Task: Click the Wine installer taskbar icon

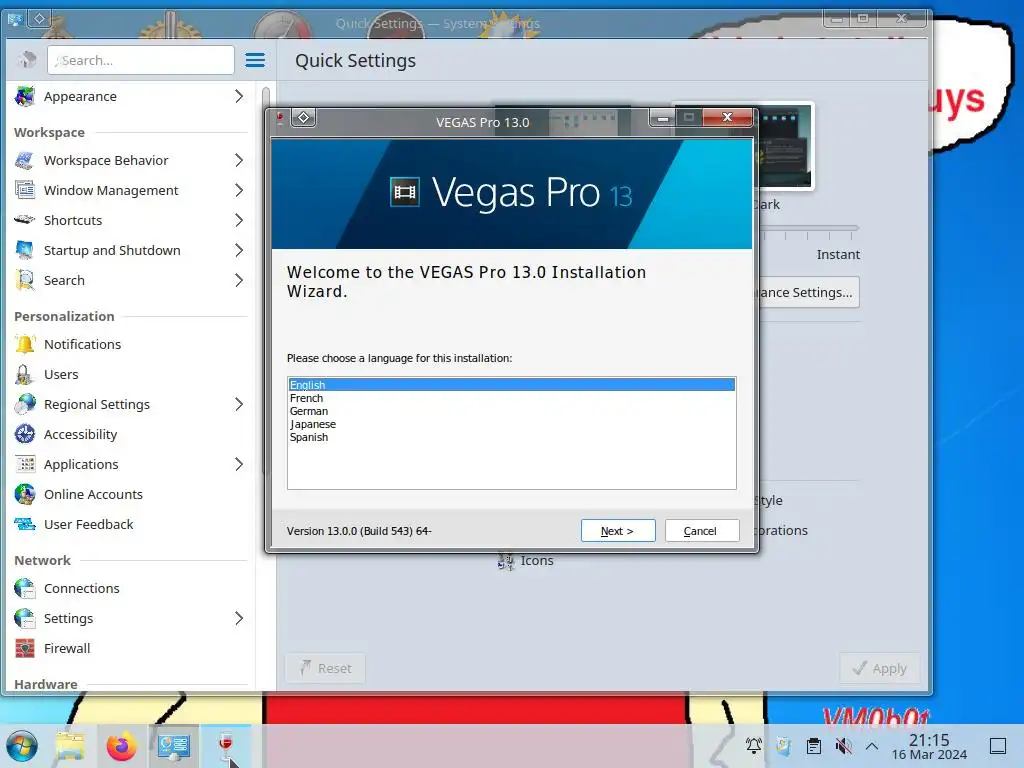Action: pos(226,746)
